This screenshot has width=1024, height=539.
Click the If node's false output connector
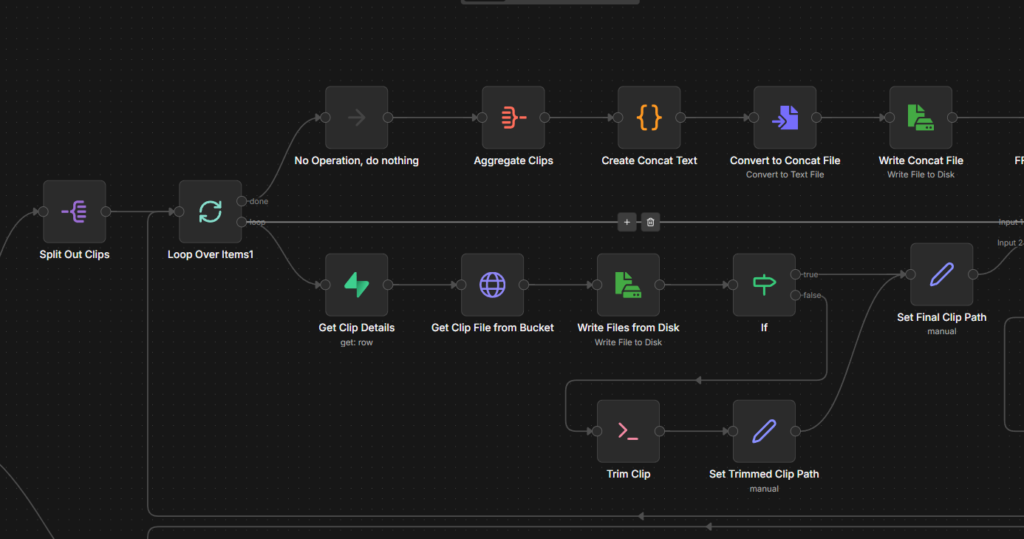click(796, 295)
